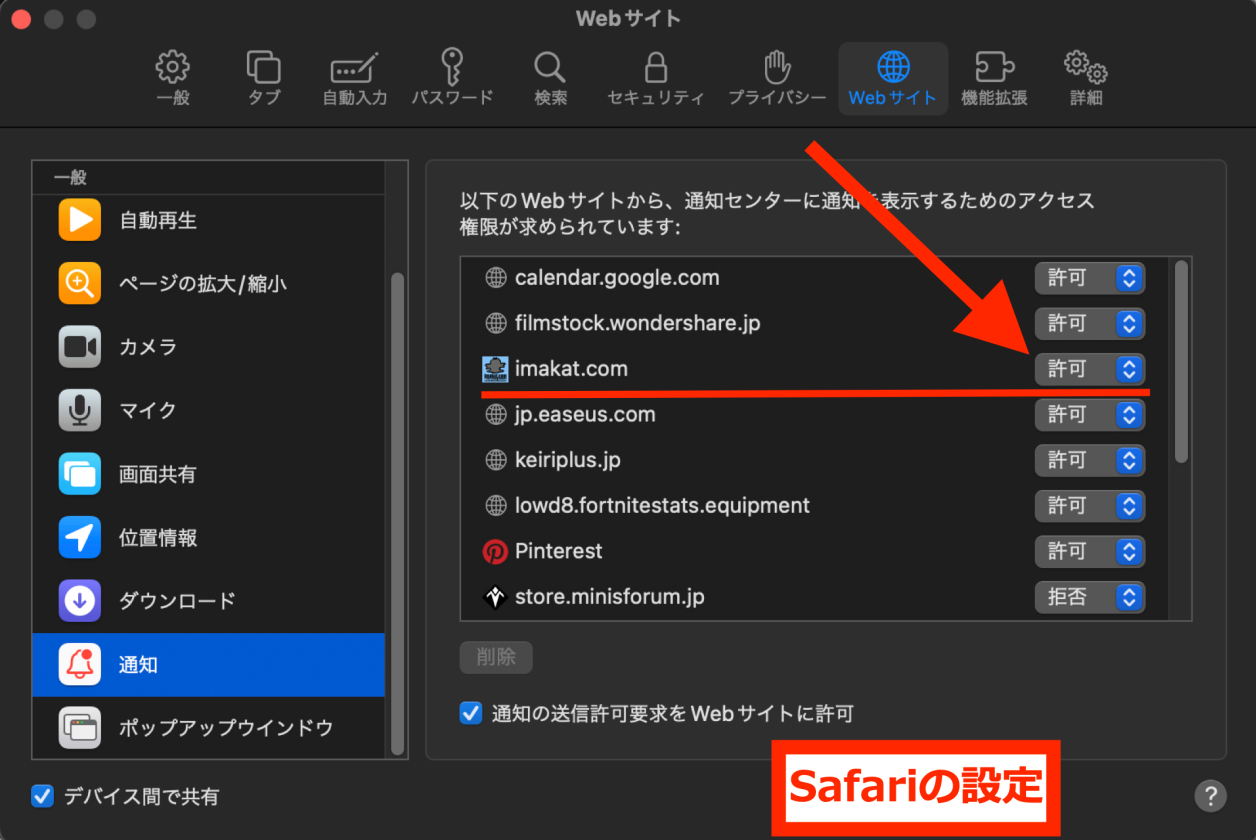Click the 削除 remove button
Screen dimensions: 1256x840
496,657
